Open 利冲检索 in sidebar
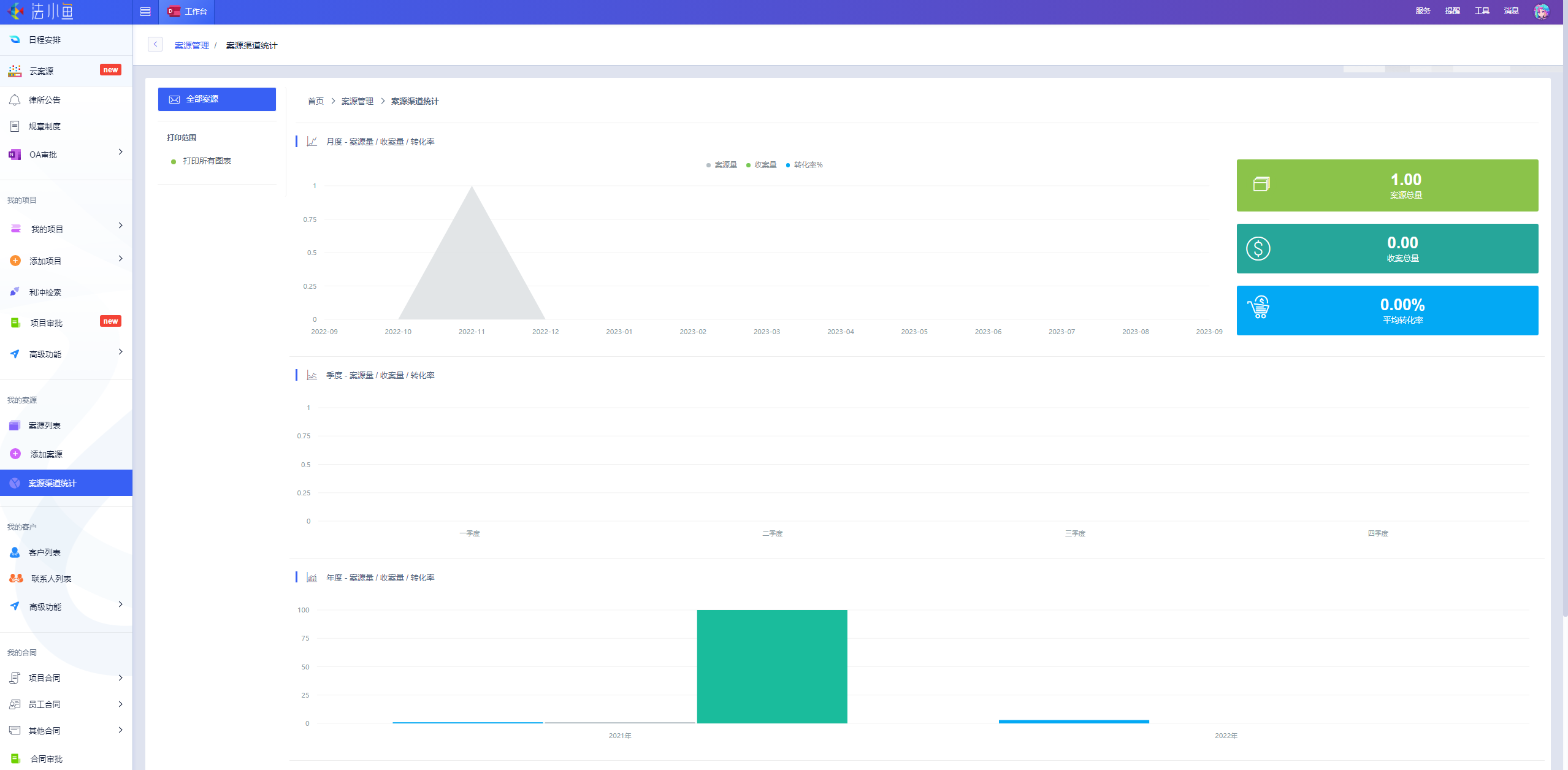The image size is (1568, 770). pos(45,292)
